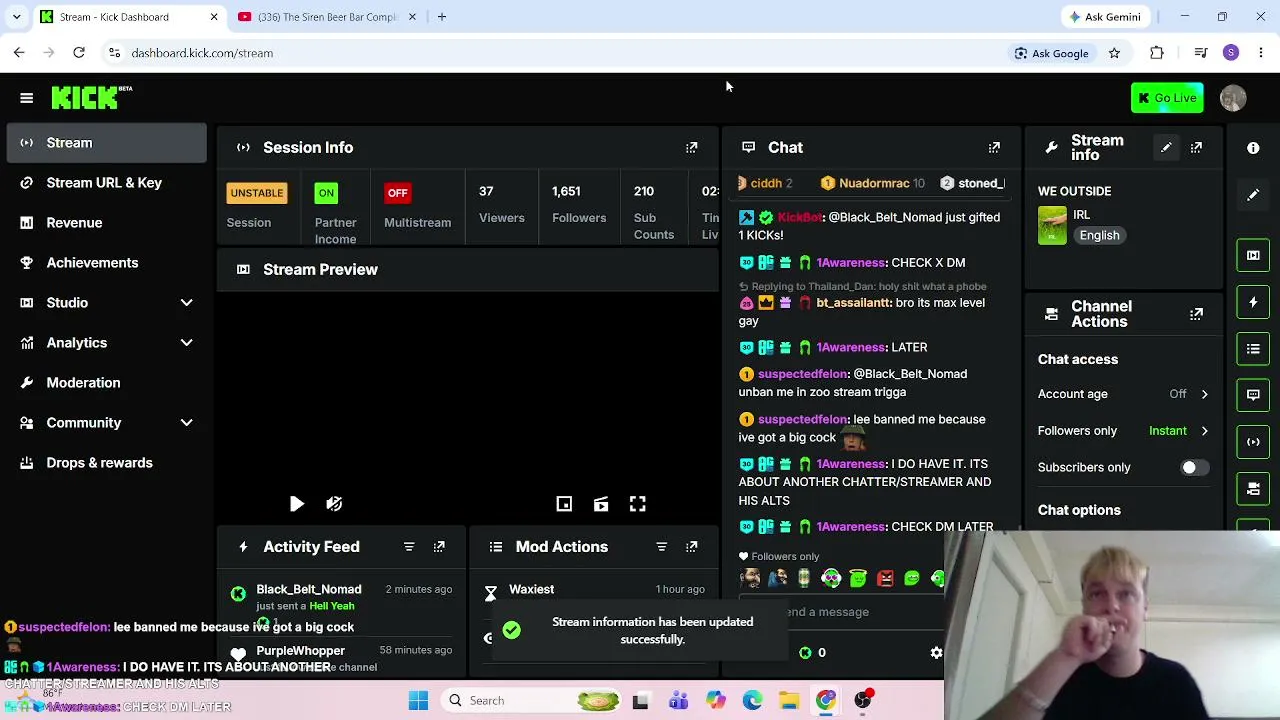The image size is (1280, 720).
Task: Go back in browser
Action: point(19,53)
